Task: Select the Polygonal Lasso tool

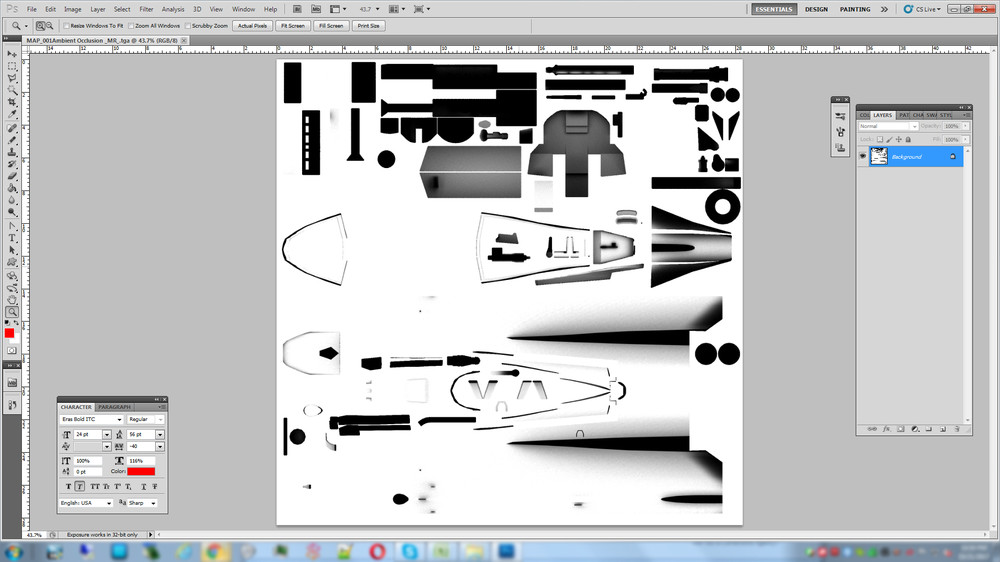Action: point(11,78)
